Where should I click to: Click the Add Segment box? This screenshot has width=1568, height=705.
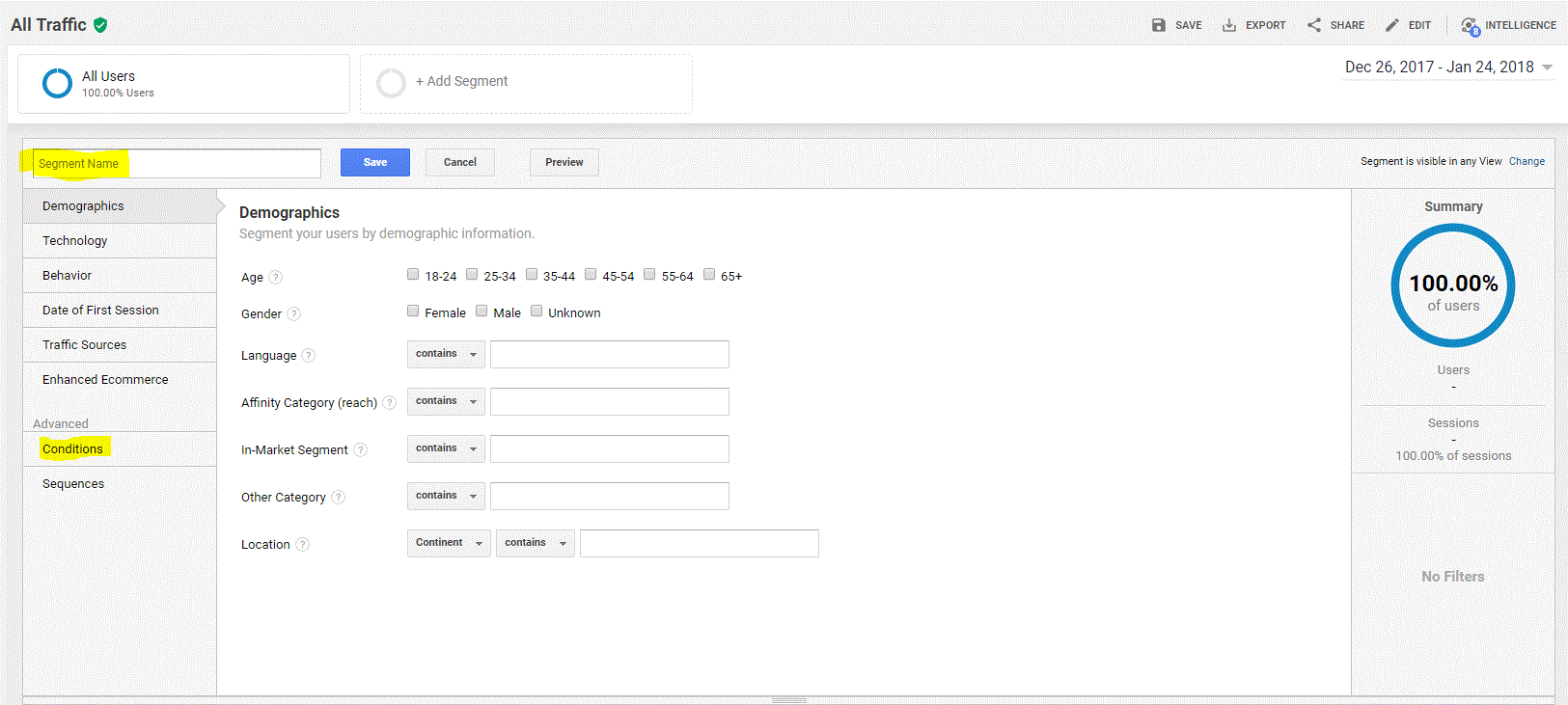[526, 83]
